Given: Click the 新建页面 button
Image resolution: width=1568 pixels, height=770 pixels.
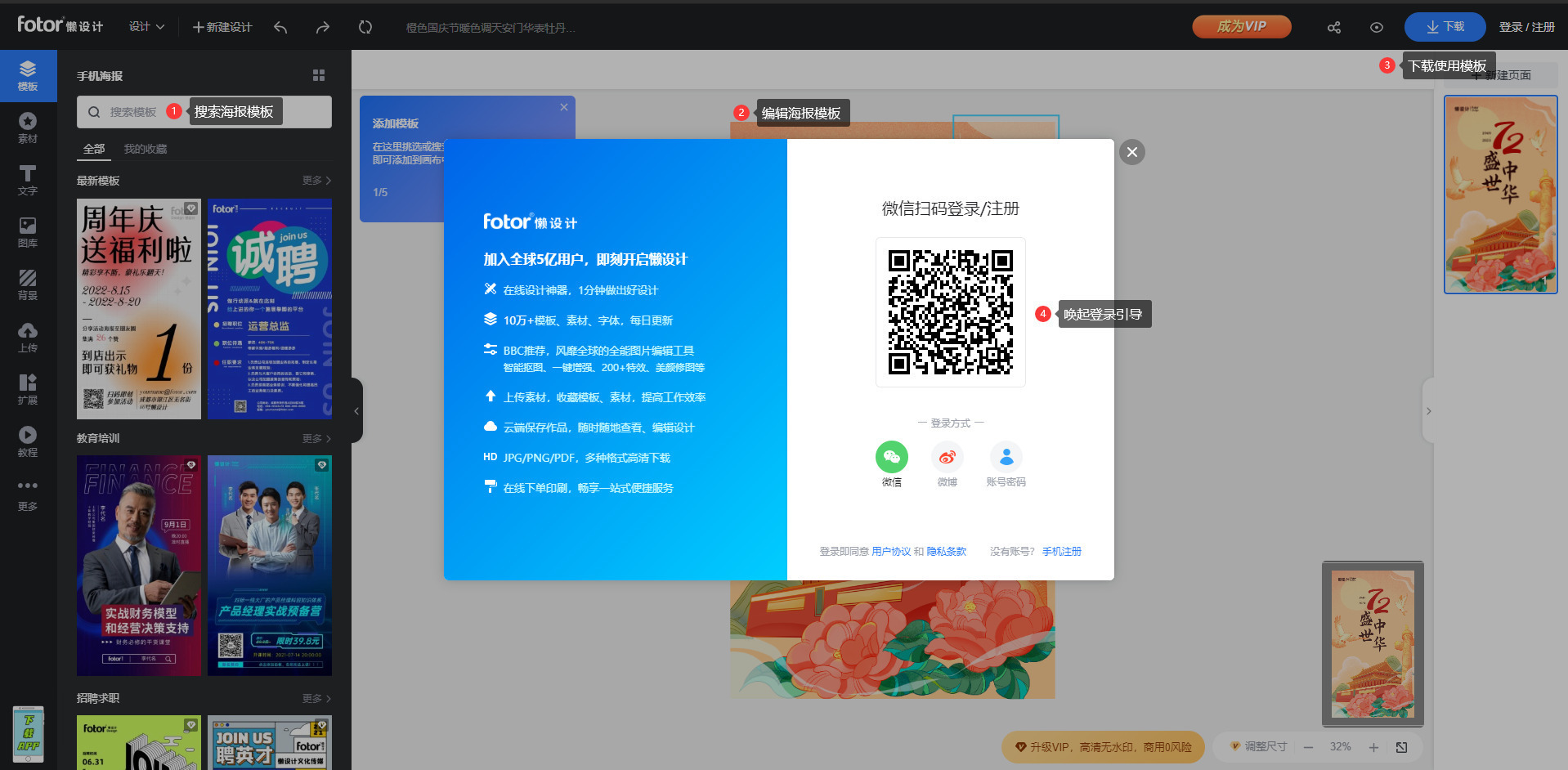Looking at the screenshot, I should (1501, 75).
